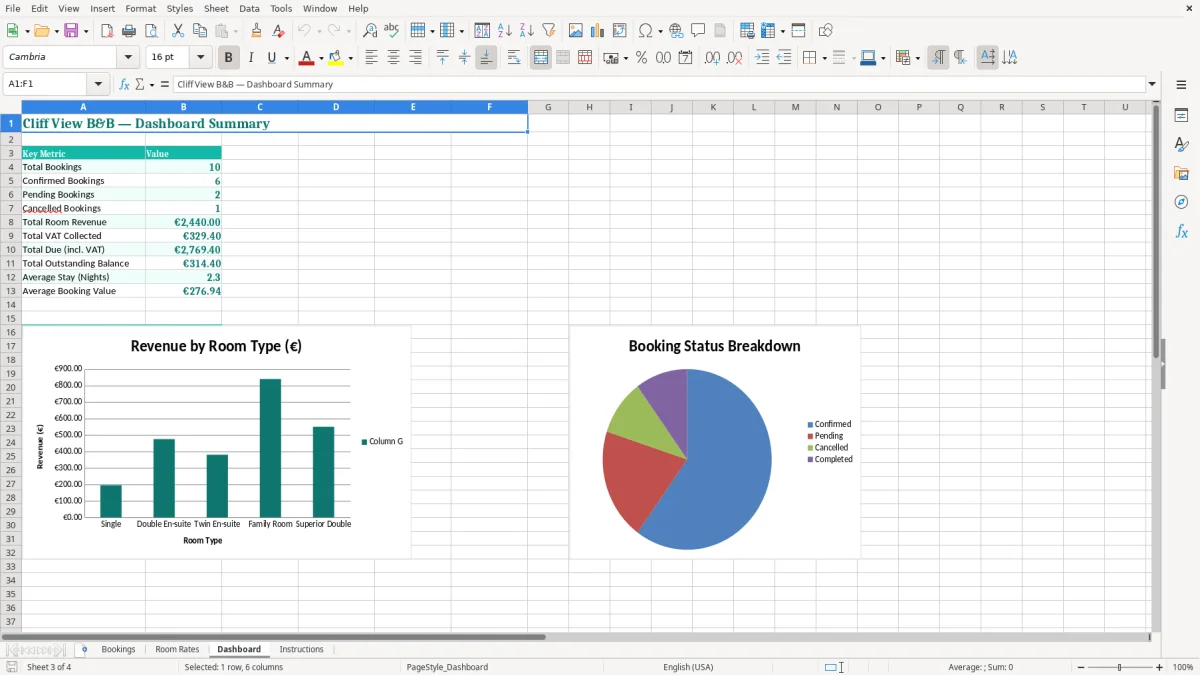Click the Formula equals button

(x=165, y=84)
